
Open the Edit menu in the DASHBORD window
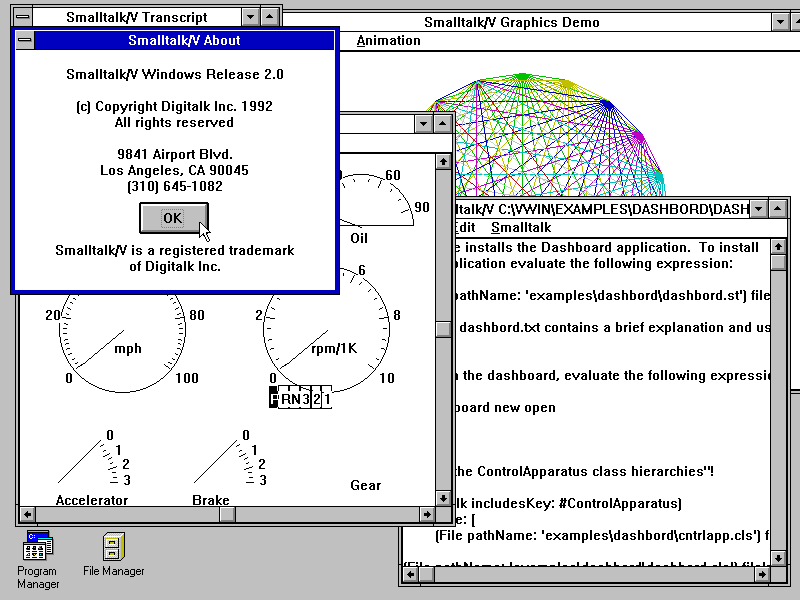(x=465, y=228)
